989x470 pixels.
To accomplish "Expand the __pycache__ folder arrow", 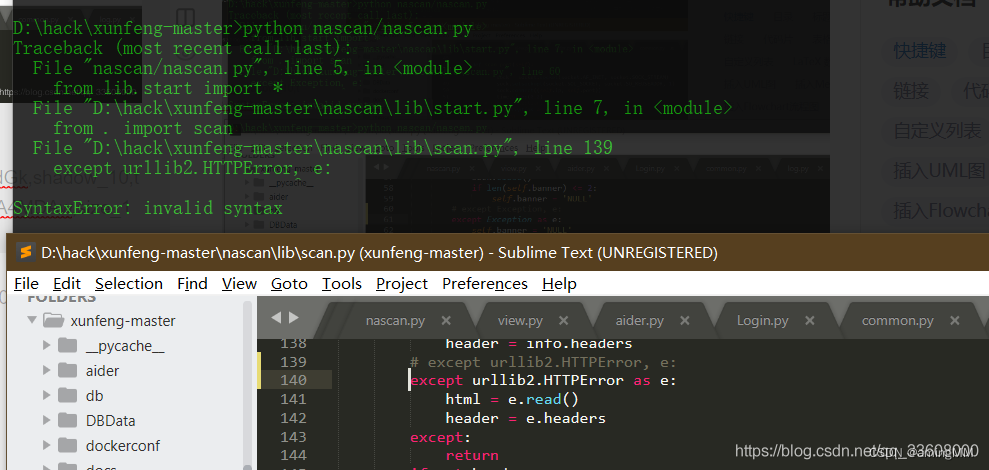I will click(x=47, y=346).
